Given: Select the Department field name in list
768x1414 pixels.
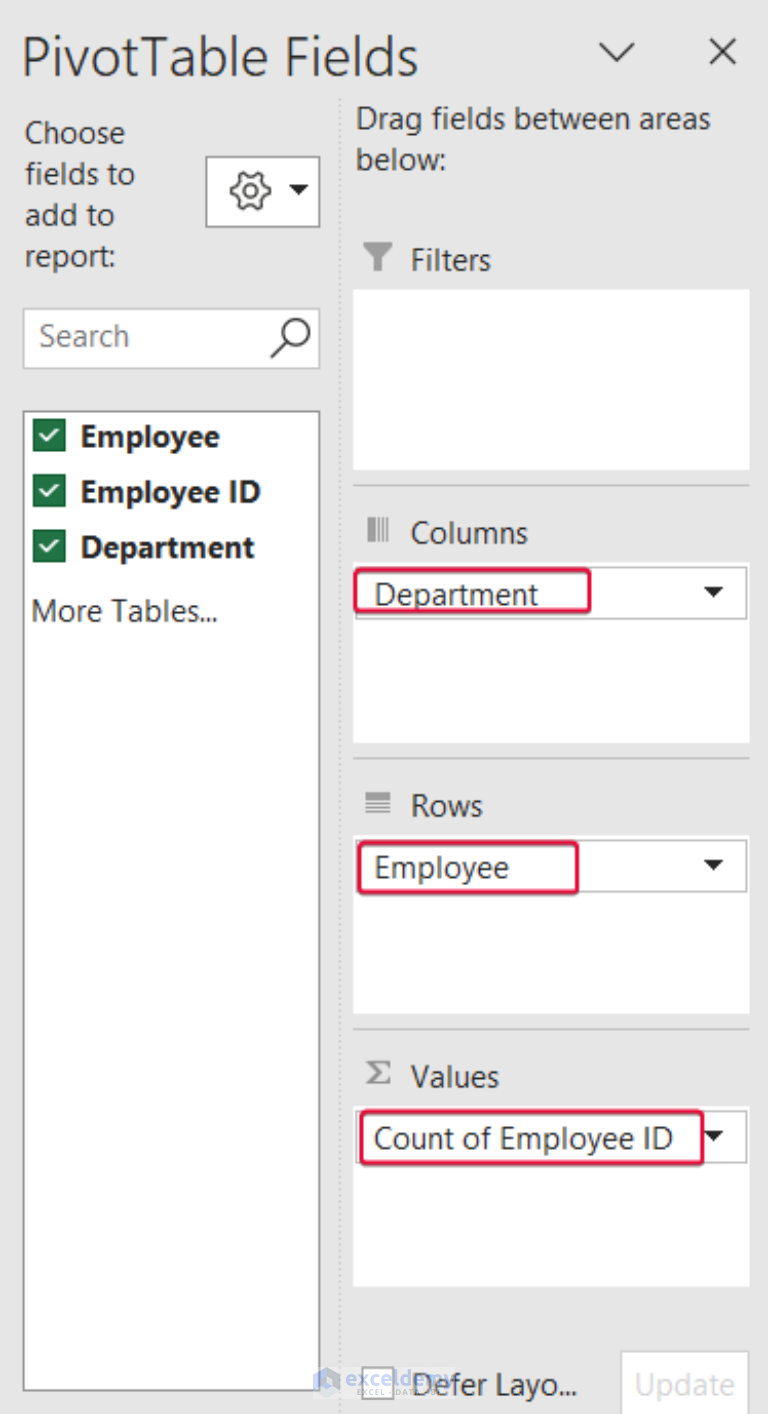Looking at the screenshot, I should pyautogui.click(x=167, y=548).
